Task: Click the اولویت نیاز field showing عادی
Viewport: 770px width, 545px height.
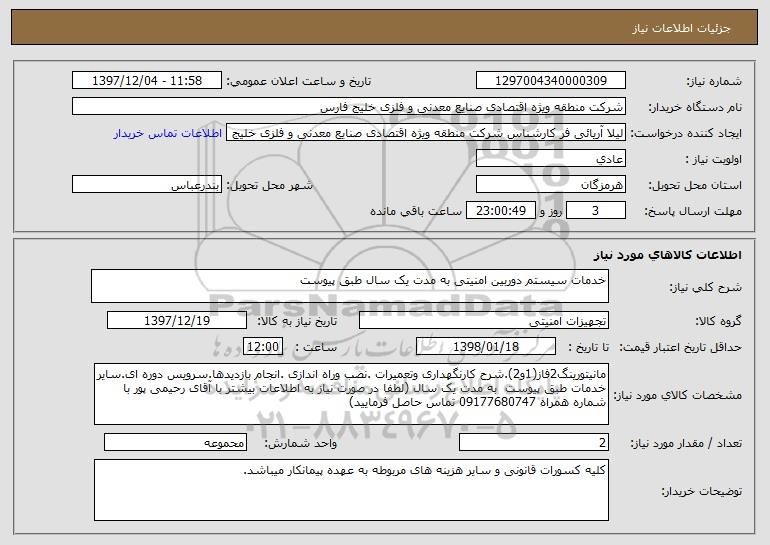Action: click(550, 159)
